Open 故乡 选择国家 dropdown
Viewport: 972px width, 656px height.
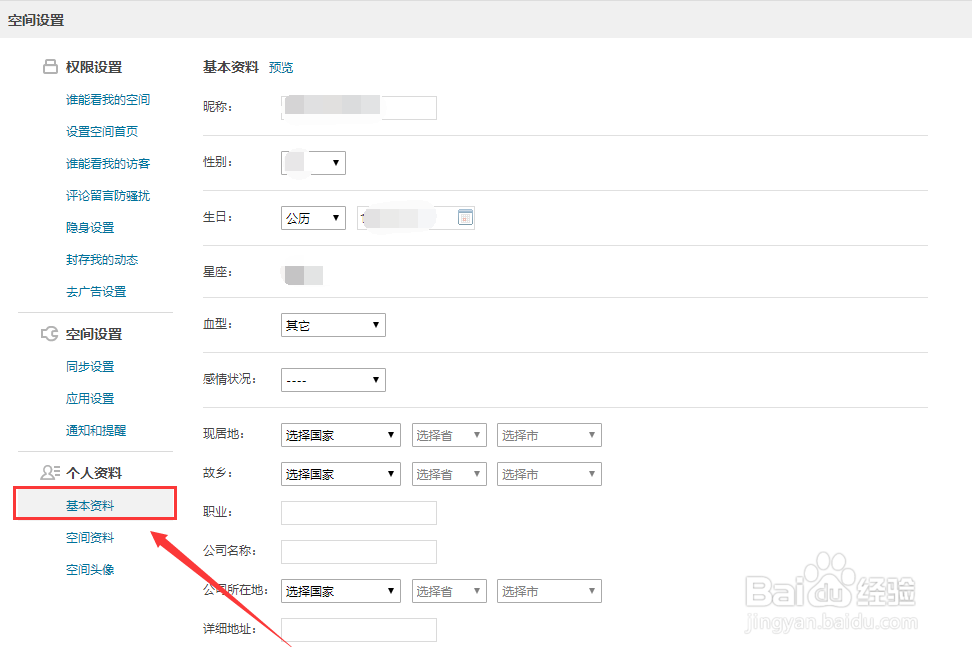[340, 474]
